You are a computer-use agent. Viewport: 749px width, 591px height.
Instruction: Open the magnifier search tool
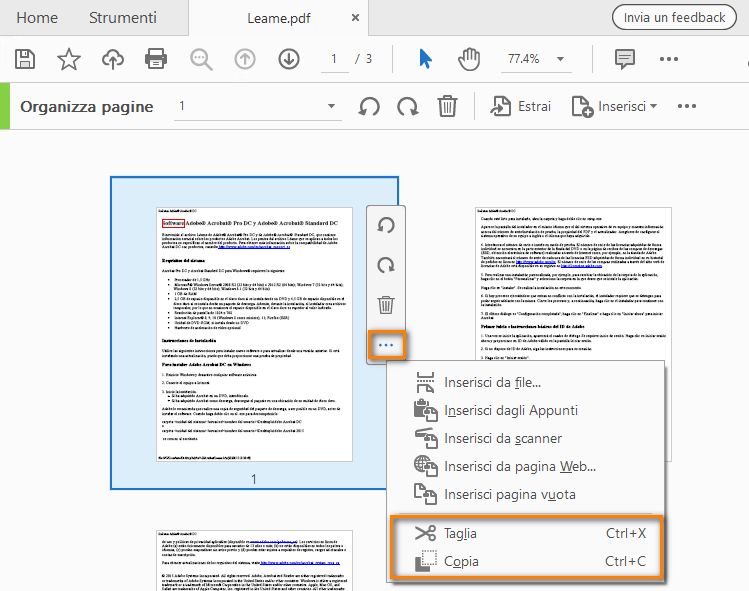tap(201, 60)
